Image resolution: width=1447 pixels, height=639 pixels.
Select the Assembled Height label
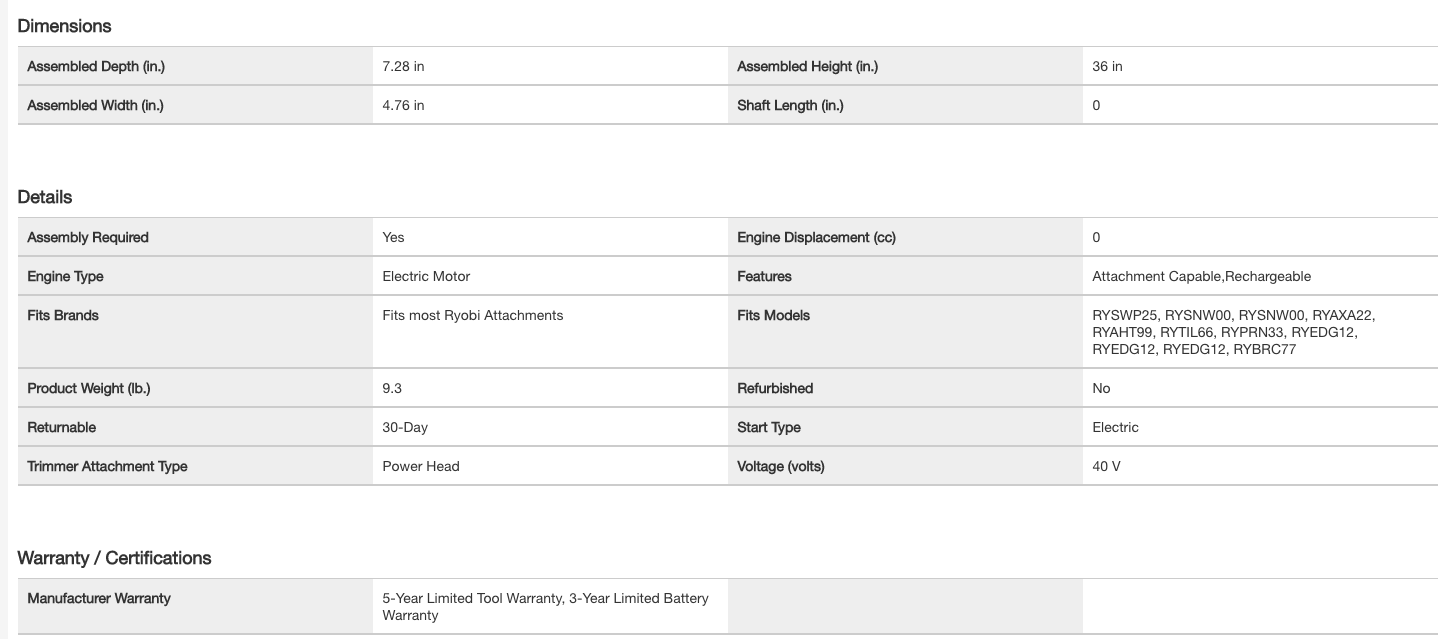[x=807, y=67]
